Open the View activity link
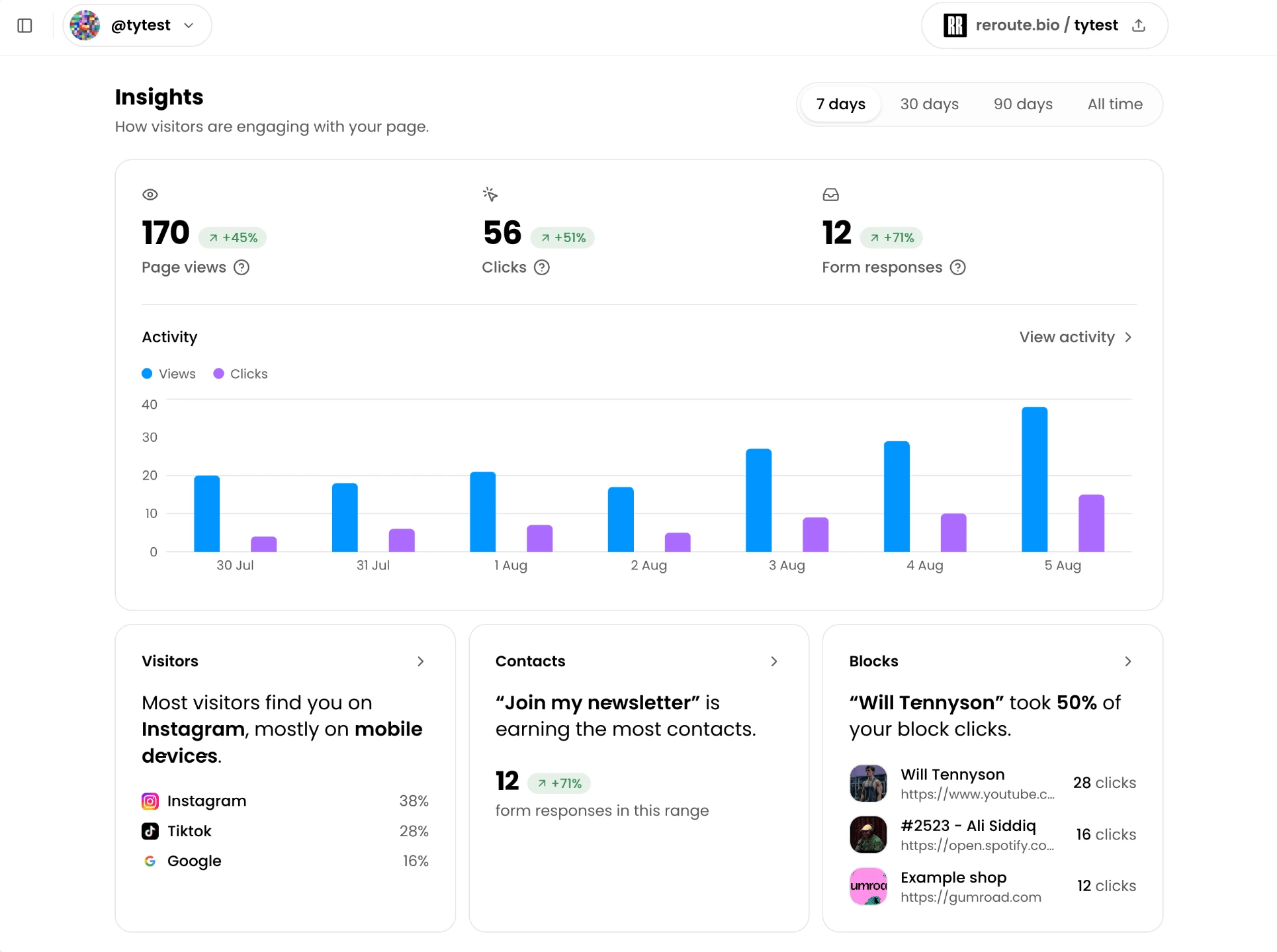This screenshot has width=1277, height=952. coord(1076,337)
